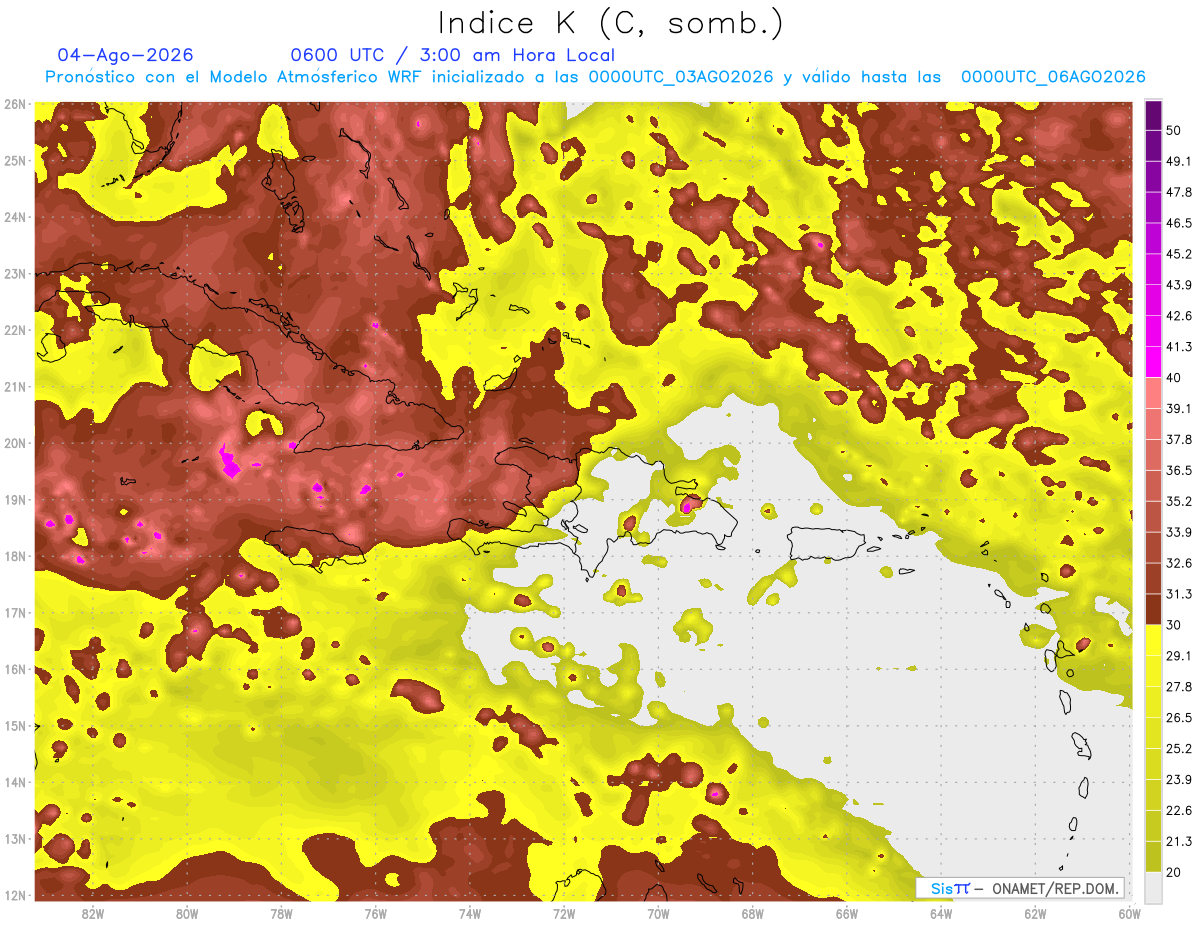Select the '76W' longitude tick label
The width and height of the screenshot is (1200, 927).
click(375, 913)
